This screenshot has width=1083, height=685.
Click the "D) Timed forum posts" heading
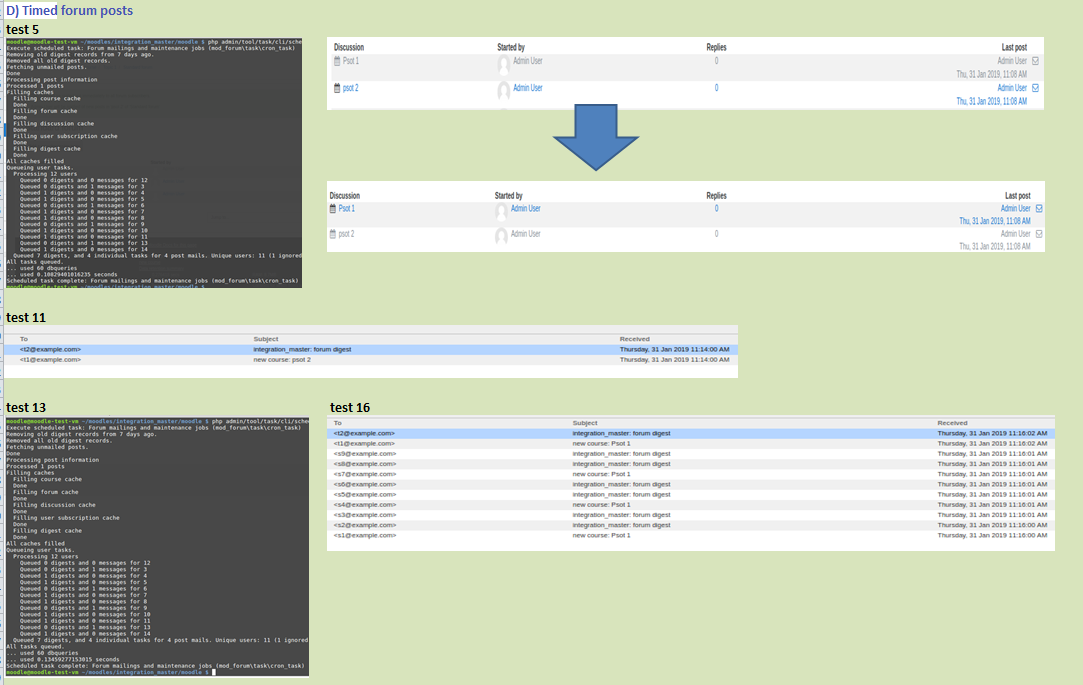[69, 10]
